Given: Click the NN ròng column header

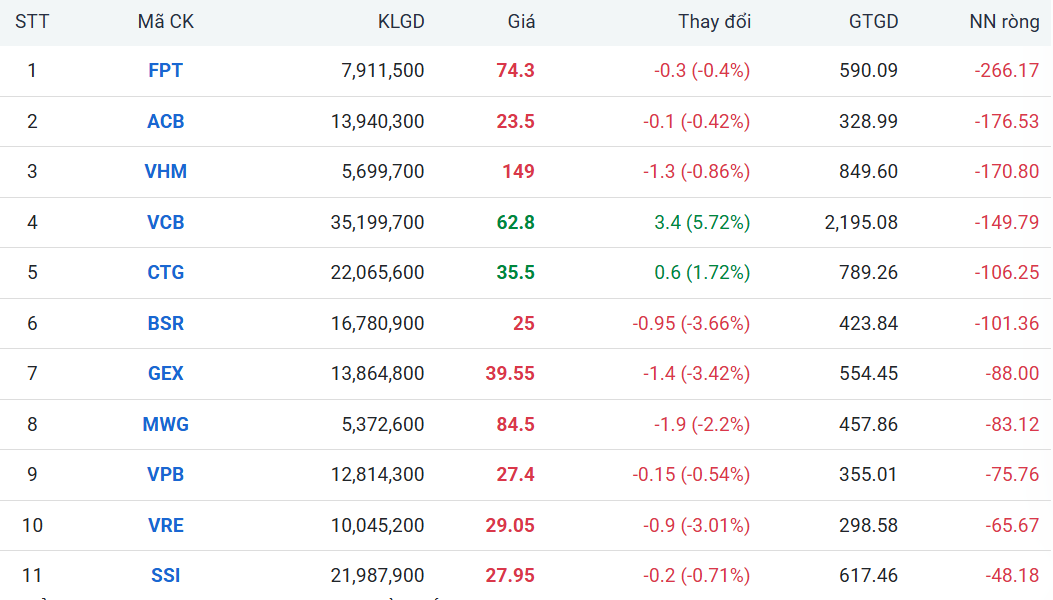Looking at the screenshot, I should [x=1004, y=22].
